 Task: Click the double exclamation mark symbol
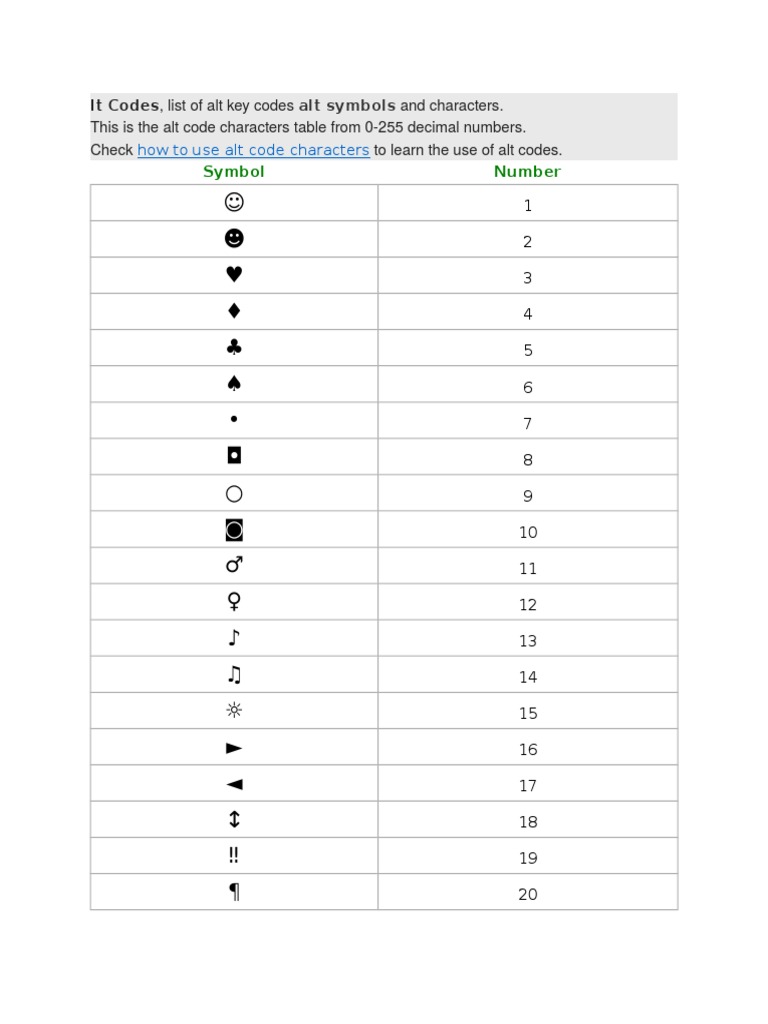tap(234, 856)
